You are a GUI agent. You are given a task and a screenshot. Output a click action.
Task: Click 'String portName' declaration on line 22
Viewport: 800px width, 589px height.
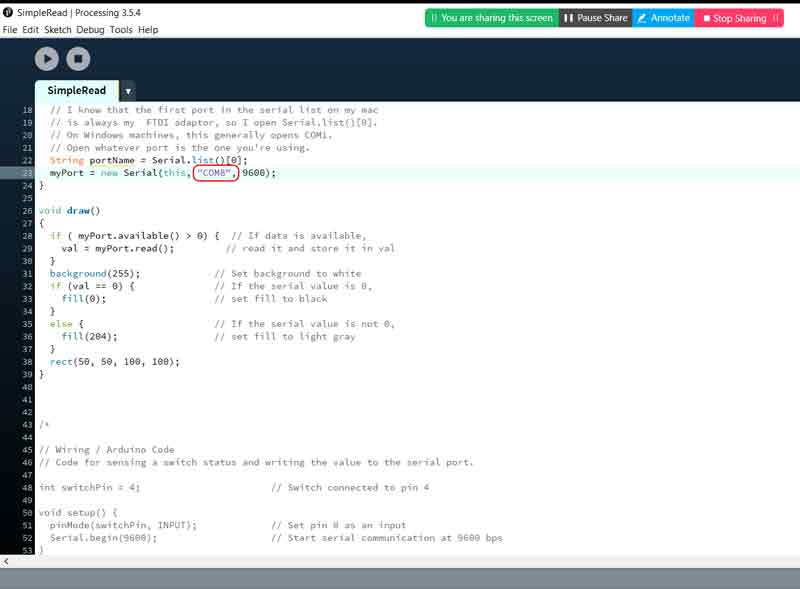[92, 160]
